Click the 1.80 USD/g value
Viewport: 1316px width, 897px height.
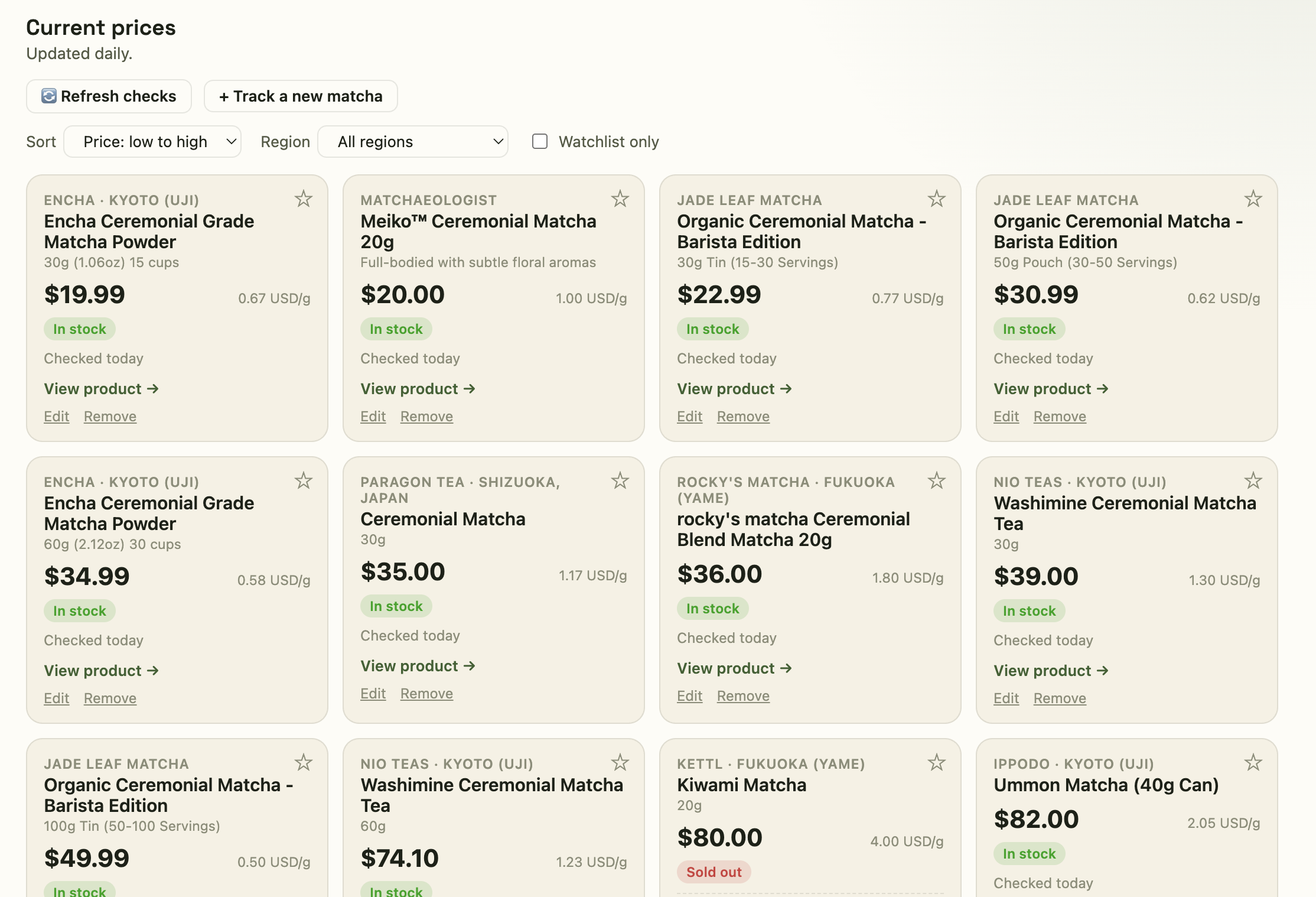(908, 578)
